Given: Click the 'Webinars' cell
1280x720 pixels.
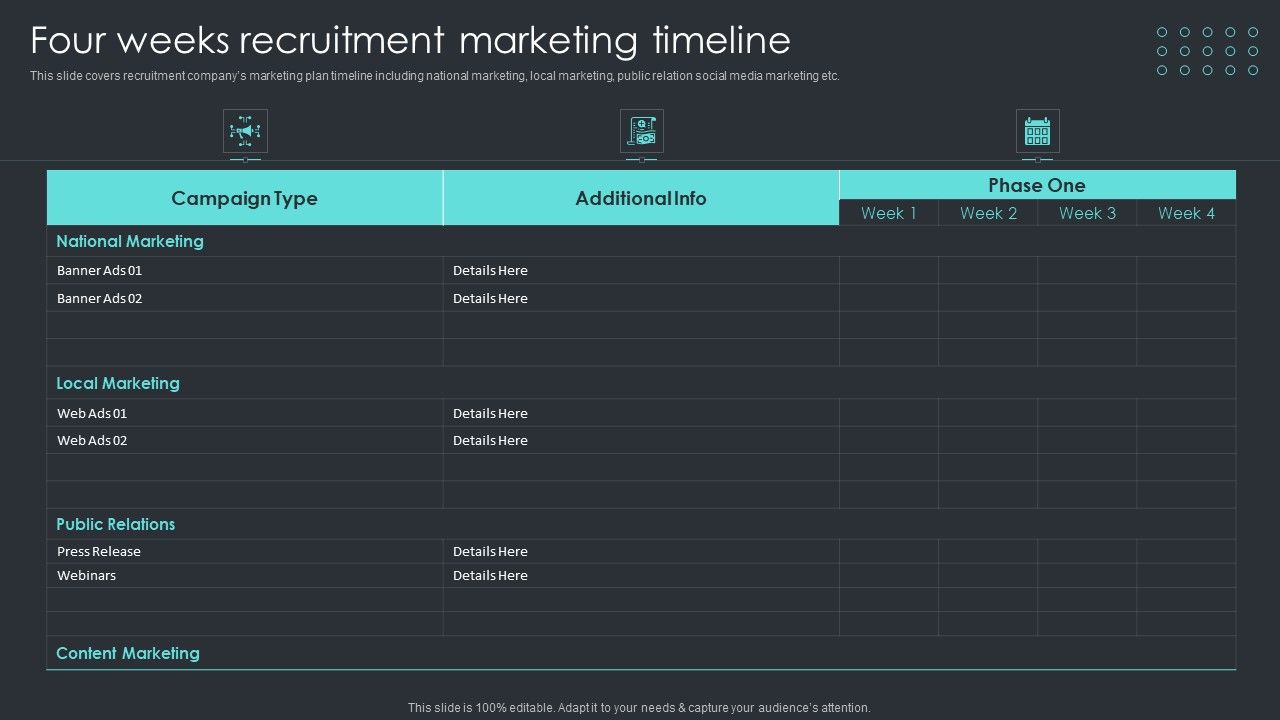Looking at the screenshot, I should pyautogui.click(x=245, y=575).
